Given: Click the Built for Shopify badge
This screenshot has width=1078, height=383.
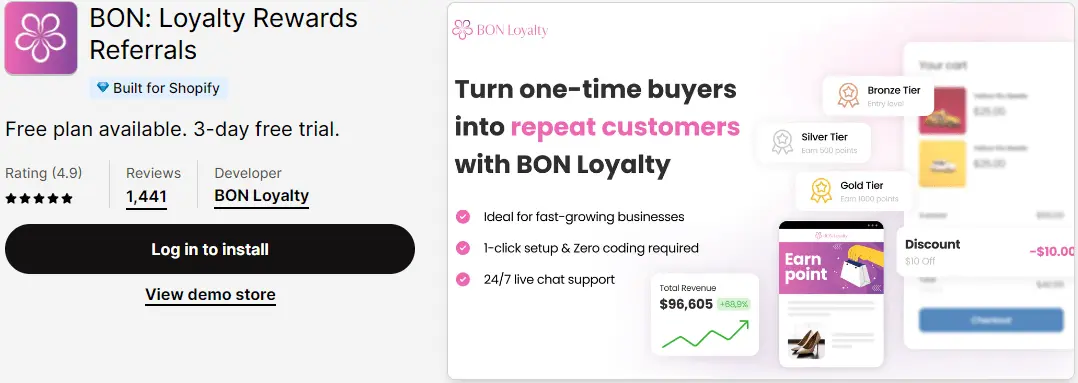Looking at the screenshot, I should click(x=159, y=88).
